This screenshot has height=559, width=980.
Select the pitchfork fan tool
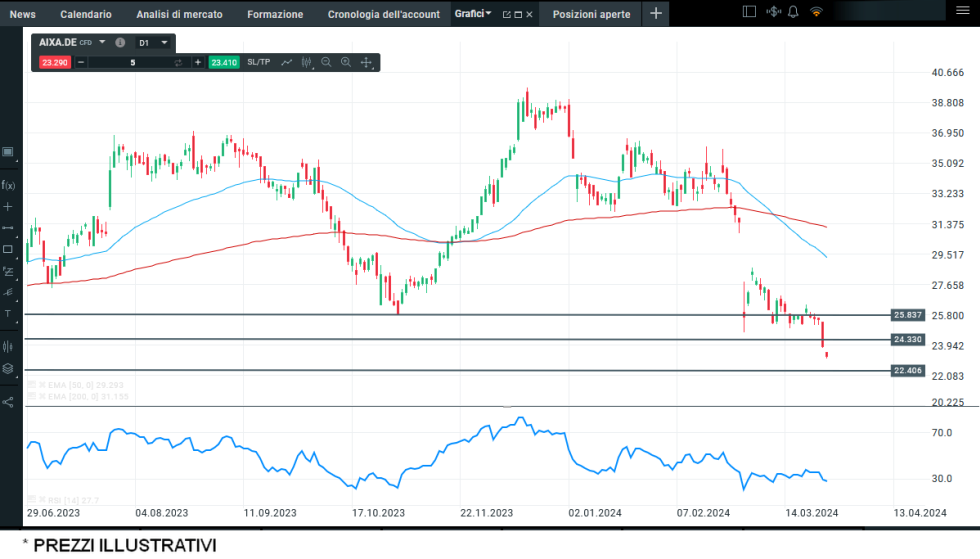(8, 292)
